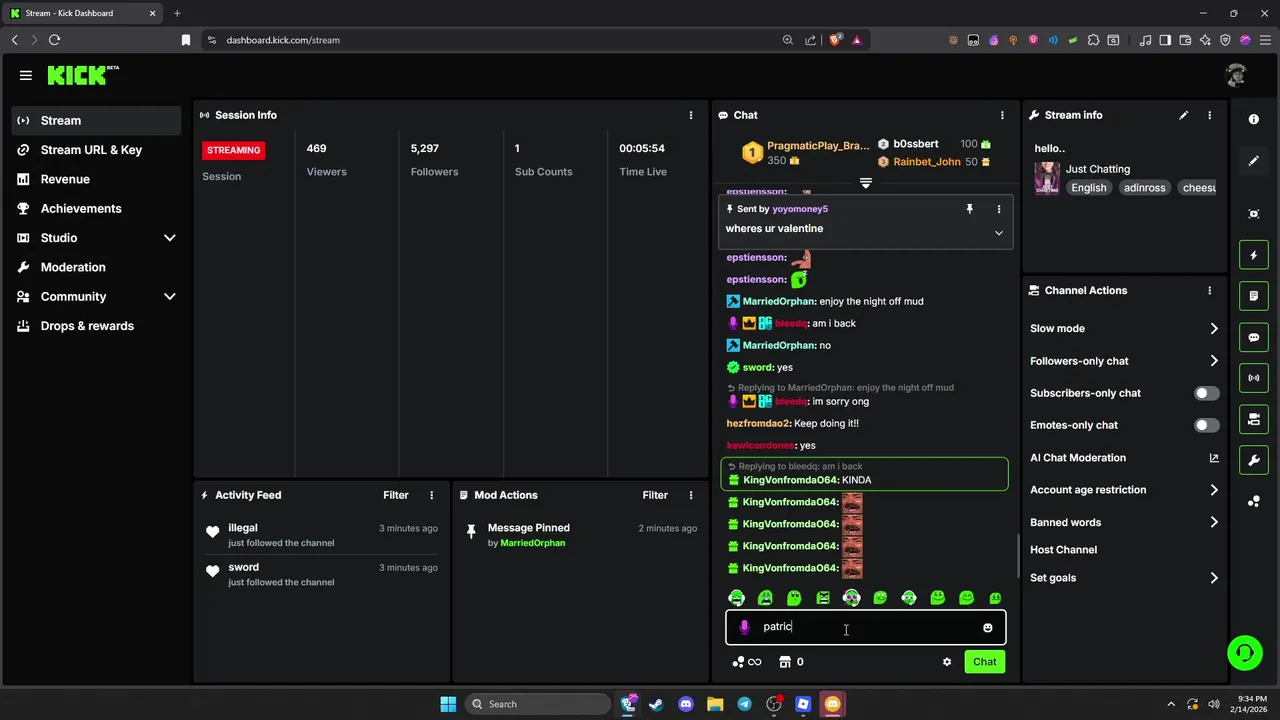Click Just Chatting category thumbnail
Screen dimensions: 1280x720
[1047, 178]
